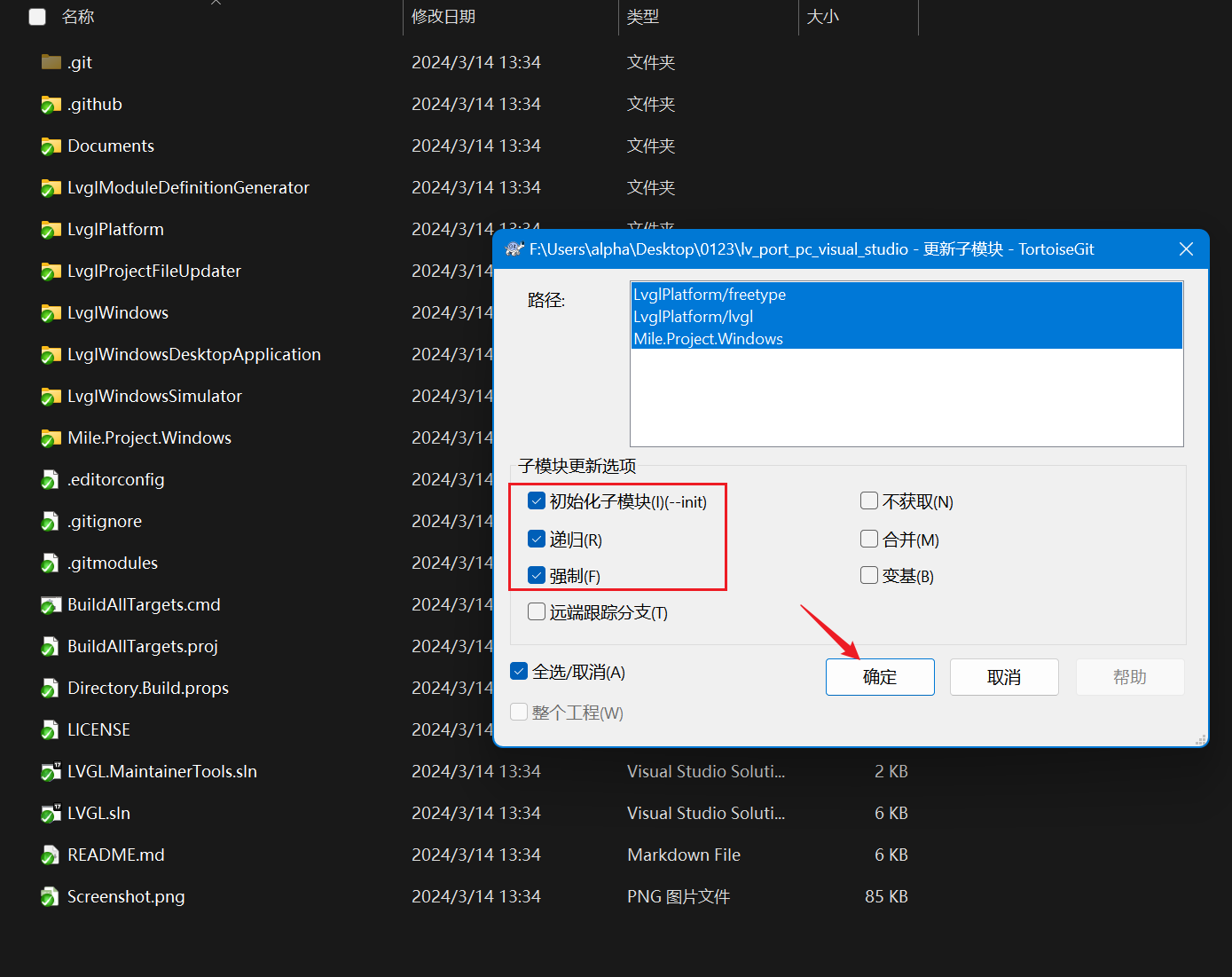Open the .git folder icon

coord(50,62)
